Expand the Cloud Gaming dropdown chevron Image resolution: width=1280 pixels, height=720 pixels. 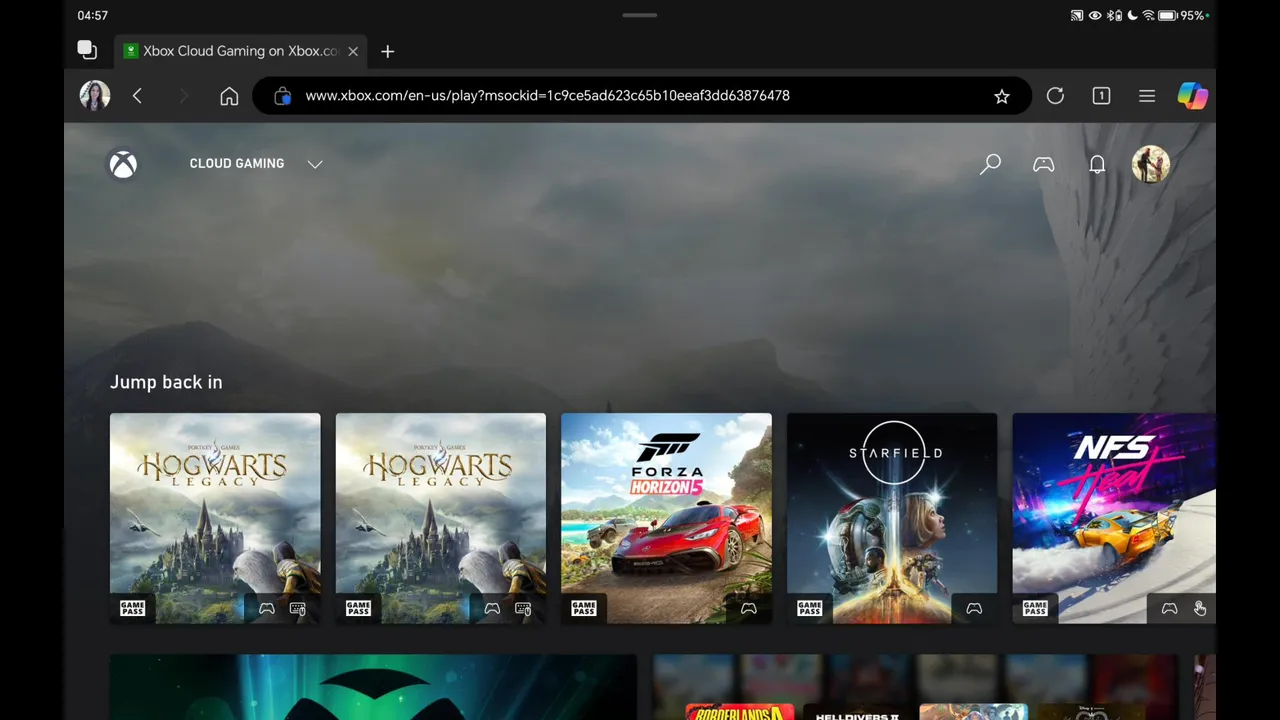tap(315, 164)
